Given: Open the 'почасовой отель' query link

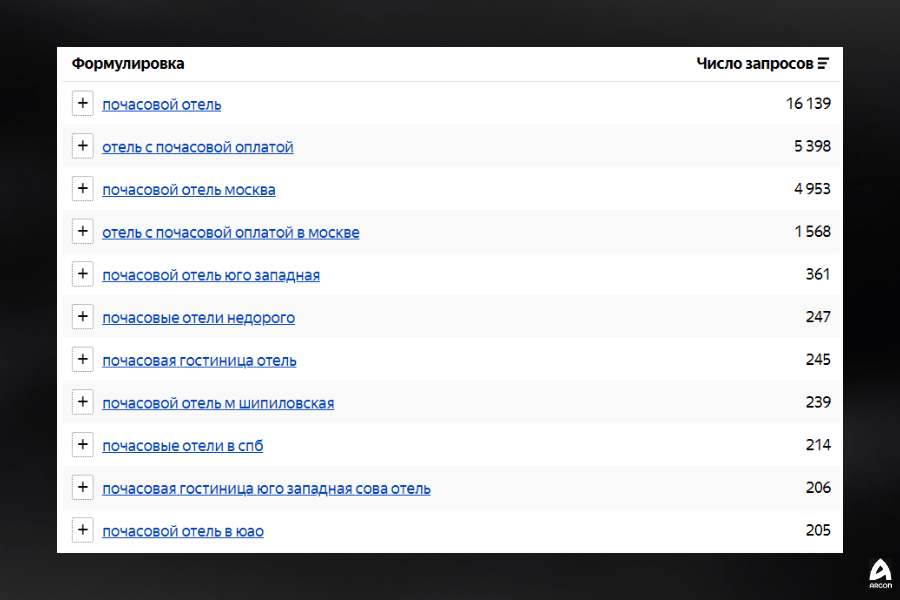Looking at the screenshot, I should pyautogui.click(x=162, y=104).
